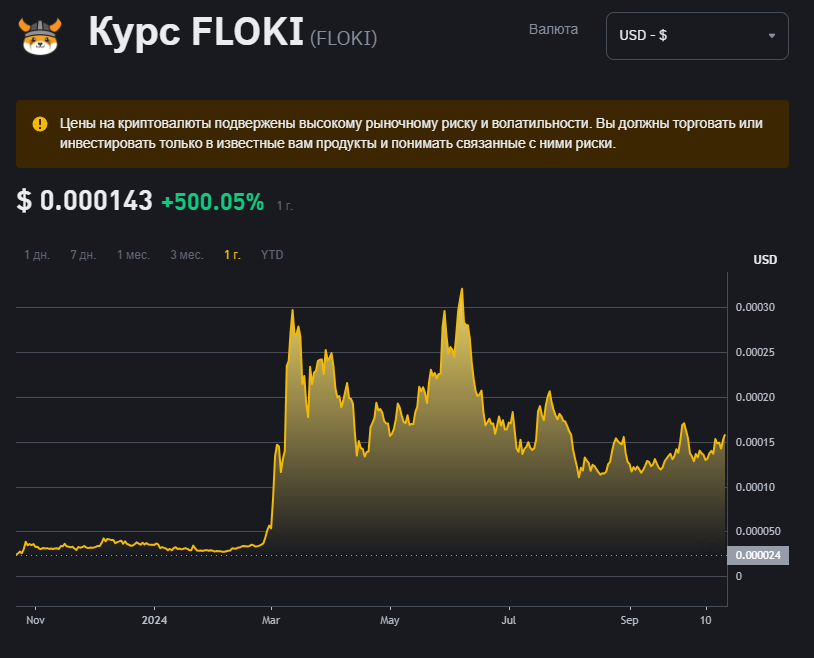
Task: Switch to the 1 дн. time range
Action: 36,255
